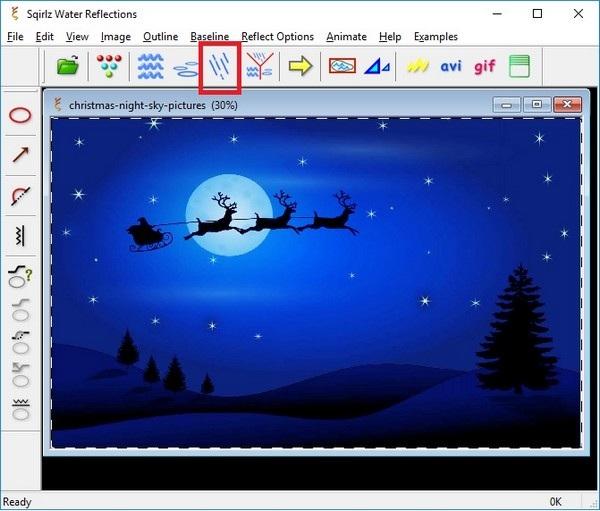Select the red ellipse outline tool
This screenshot has width=600, height=511.
20,115
